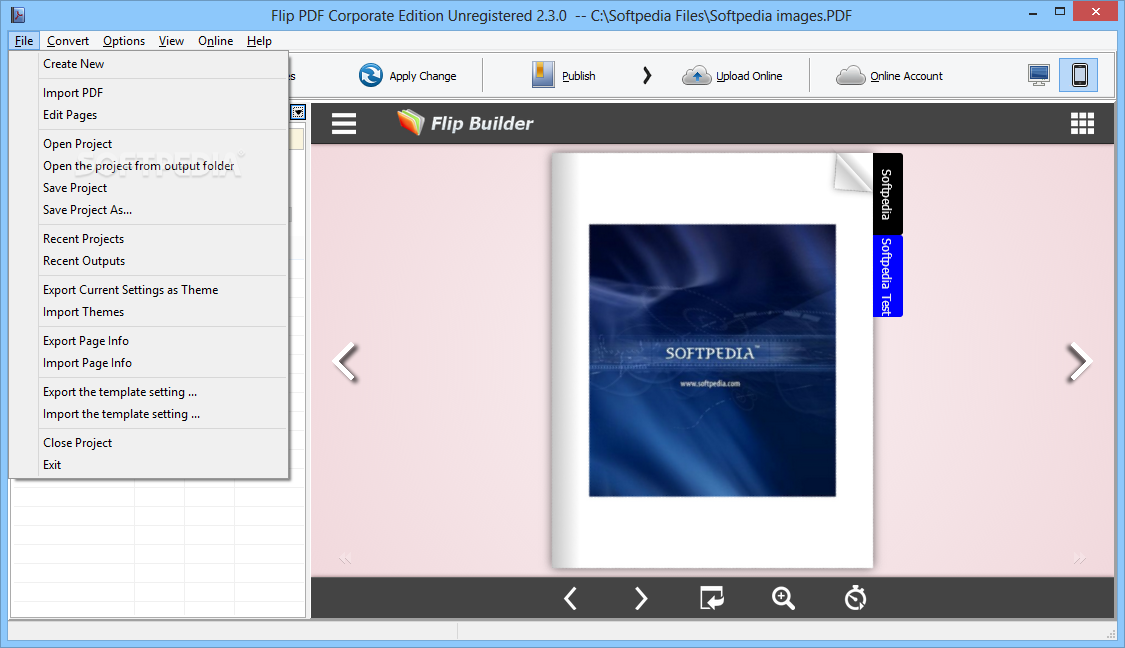The image size is (1125, 648).
Task: Minimize the Flip PDF window
Action: 1032,13
